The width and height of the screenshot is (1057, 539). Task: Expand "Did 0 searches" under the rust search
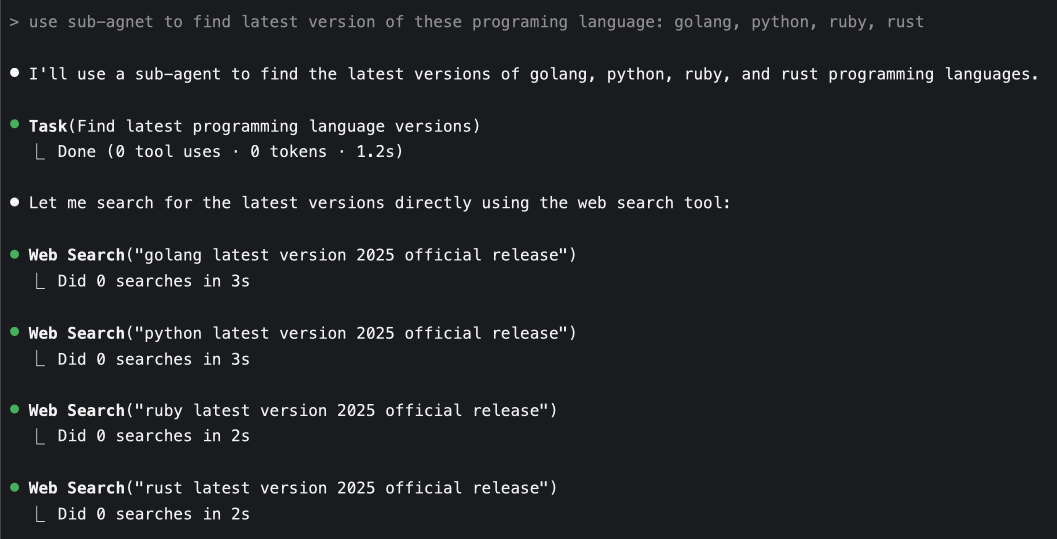click(153, 514)
